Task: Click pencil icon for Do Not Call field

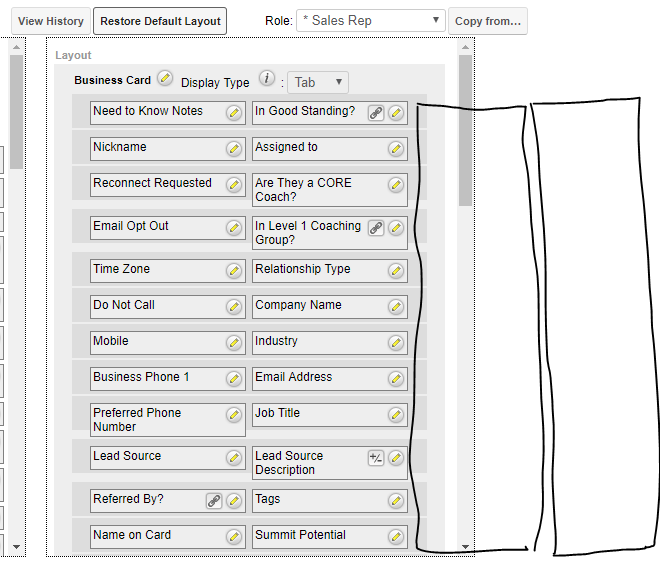Action: [234, 307]
